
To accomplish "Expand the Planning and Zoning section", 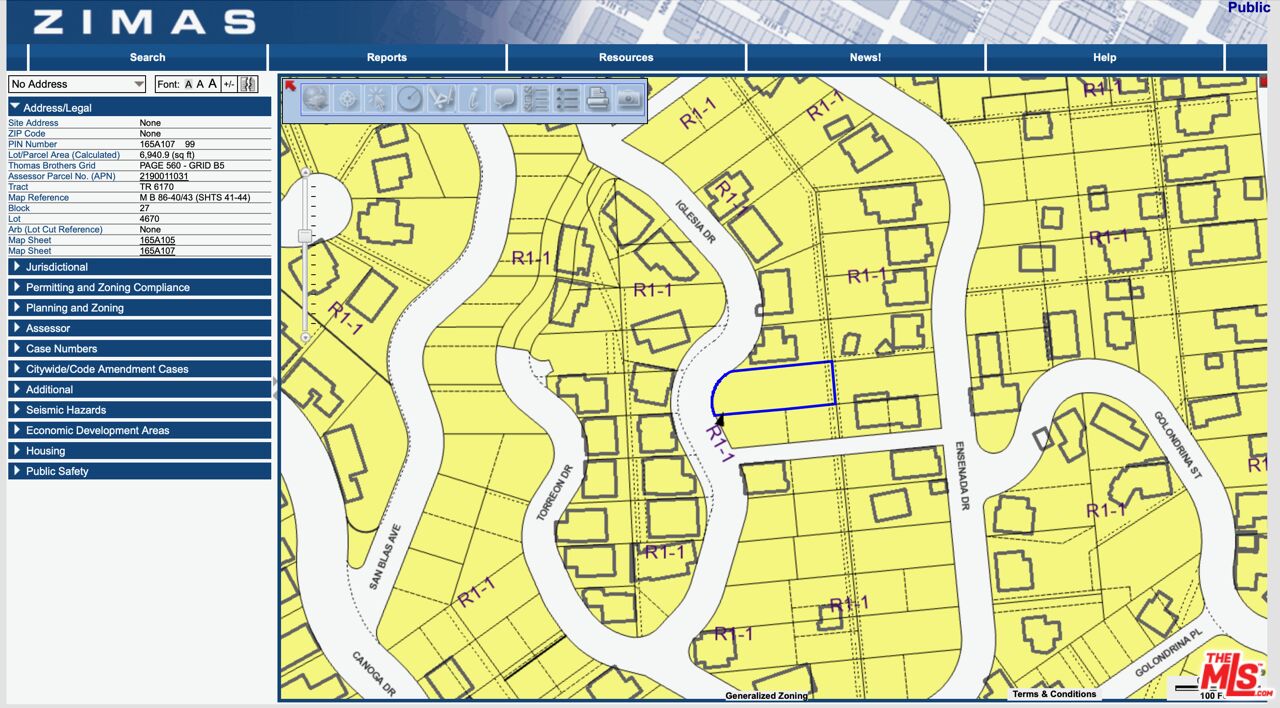I will (x=75, y=308).
